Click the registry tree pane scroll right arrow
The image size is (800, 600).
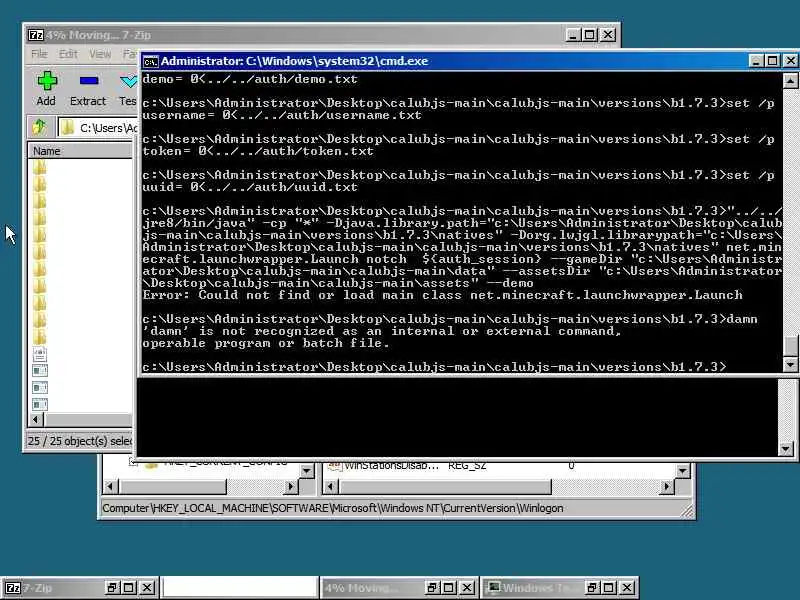point(291,487)
